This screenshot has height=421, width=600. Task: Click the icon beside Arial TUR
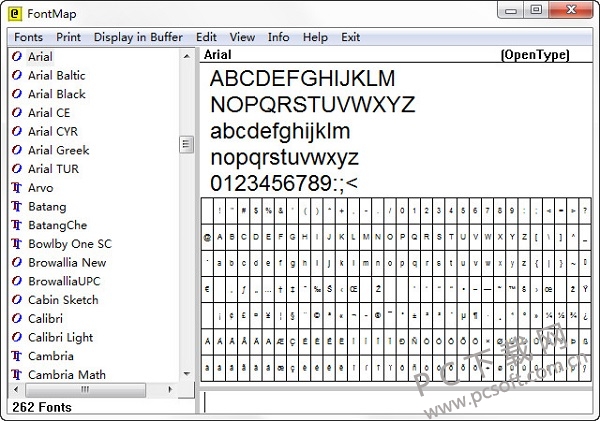tap(17, 169)
